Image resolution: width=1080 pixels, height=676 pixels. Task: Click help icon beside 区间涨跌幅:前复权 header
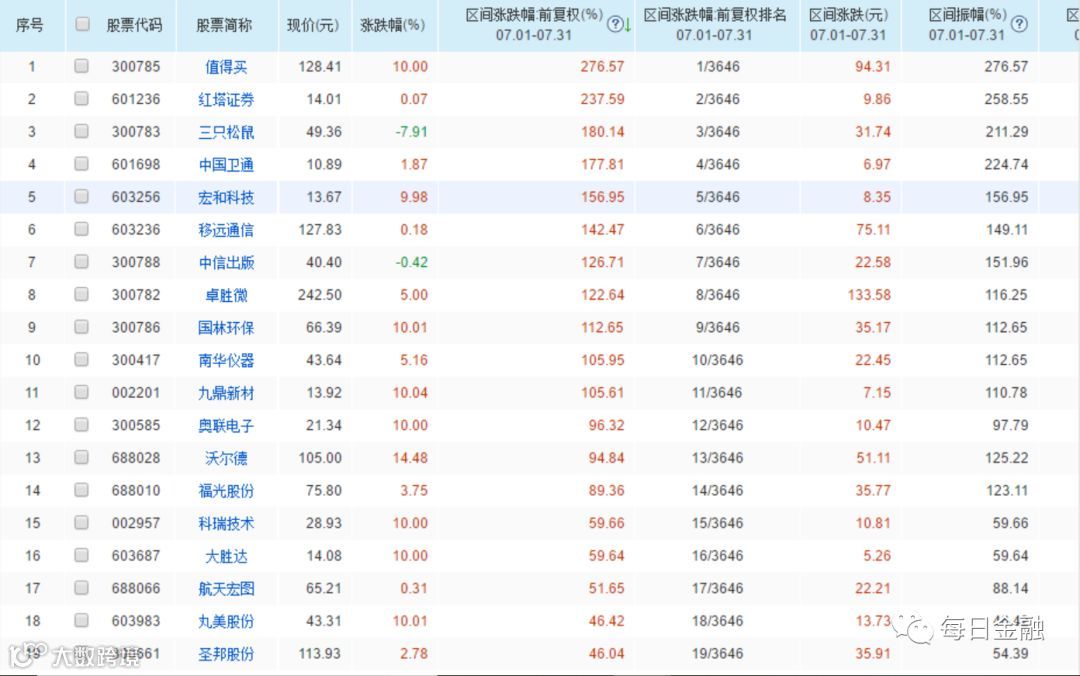click(616, 24)
